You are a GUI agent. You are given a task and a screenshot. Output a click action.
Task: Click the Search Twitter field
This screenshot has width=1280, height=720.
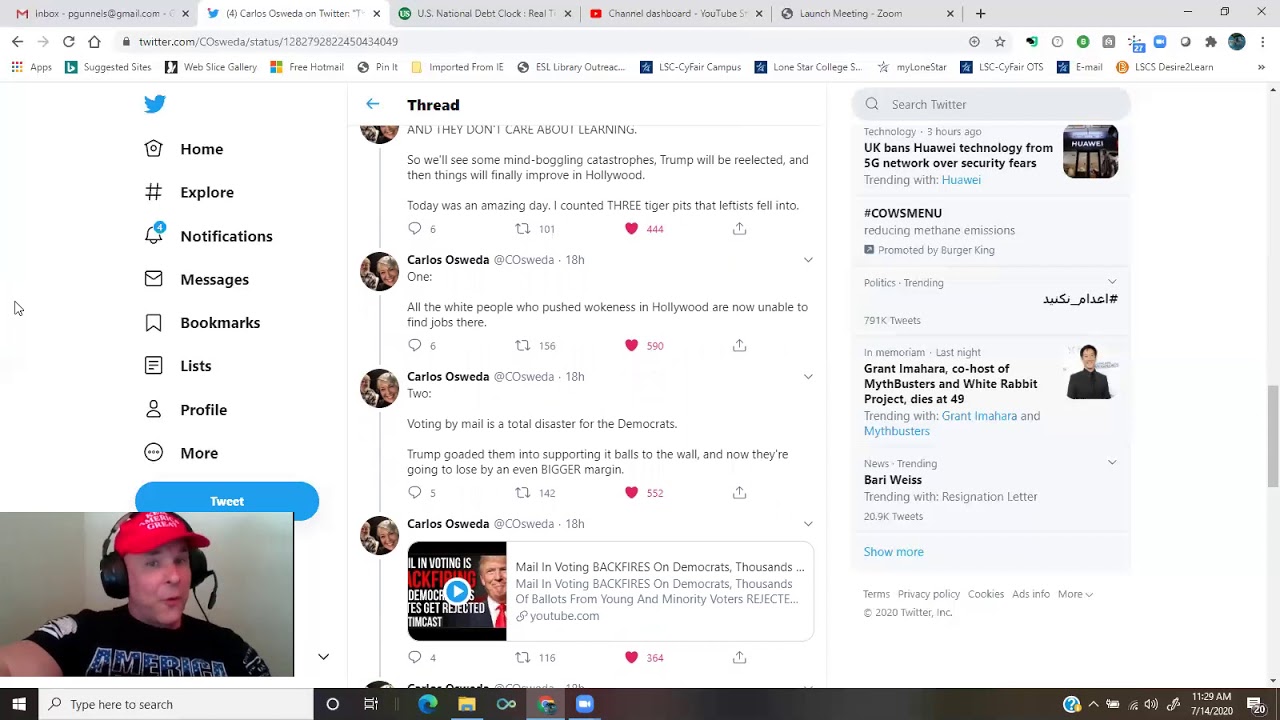(x=991, y=104)
